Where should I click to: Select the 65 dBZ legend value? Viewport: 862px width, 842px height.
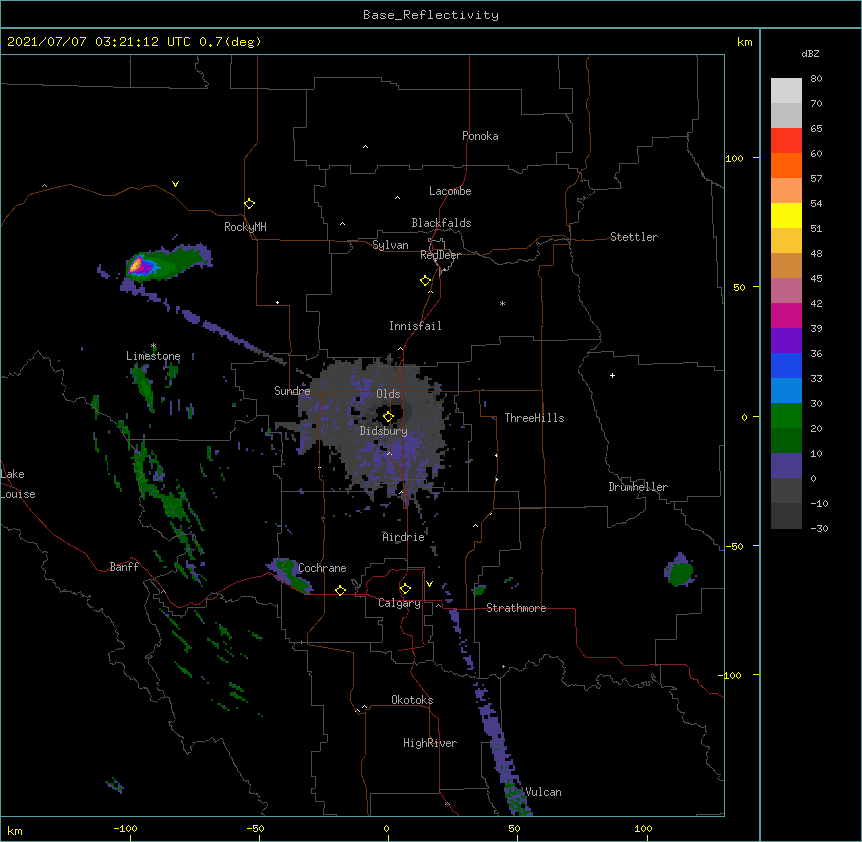click(816, 129)
